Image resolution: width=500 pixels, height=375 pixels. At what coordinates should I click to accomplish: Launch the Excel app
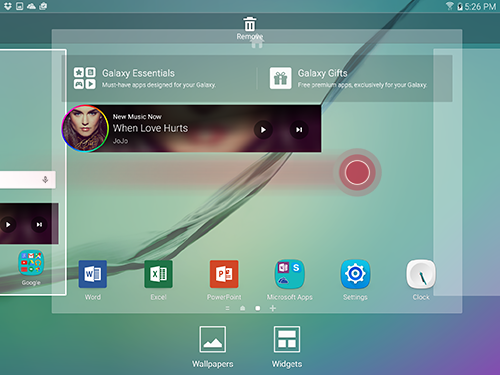point(158,274)
